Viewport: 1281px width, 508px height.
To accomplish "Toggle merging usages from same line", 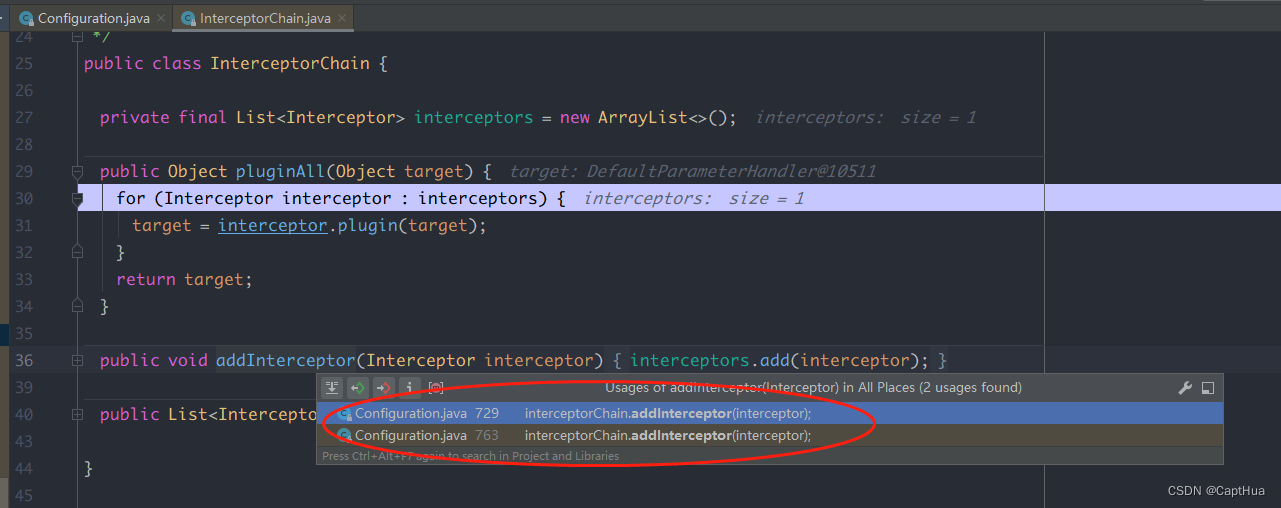I will (x=332, y=388).
